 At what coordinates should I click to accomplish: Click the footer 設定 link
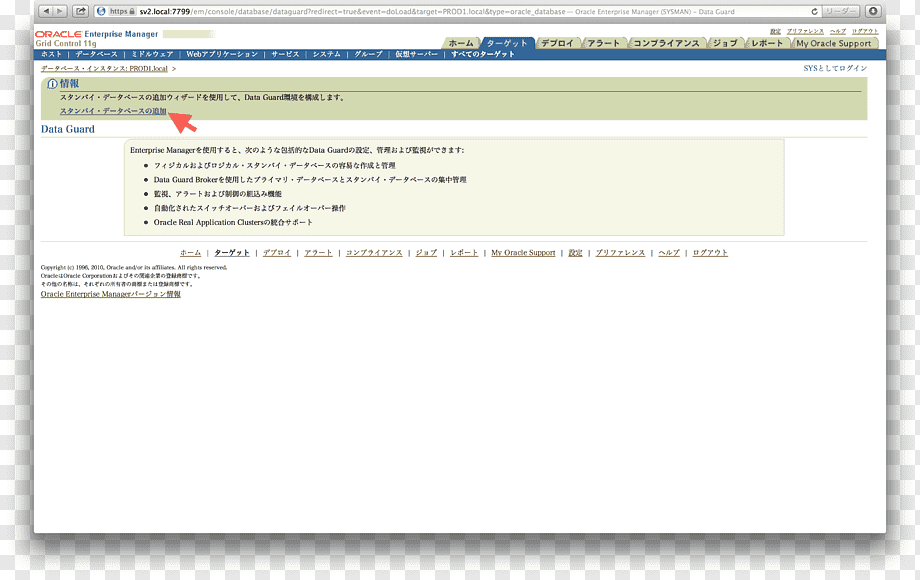575,253
